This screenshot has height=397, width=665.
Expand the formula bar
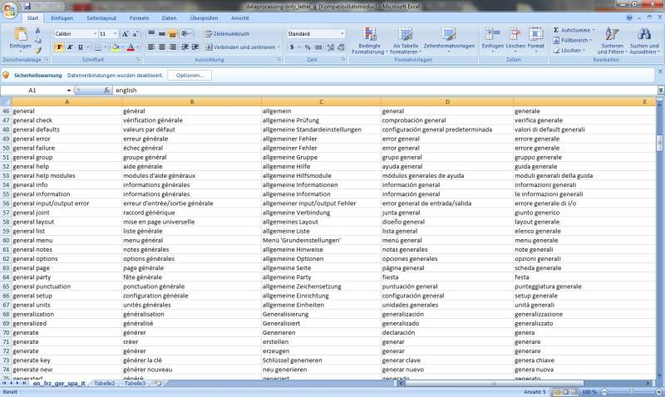tap(660, 90)
